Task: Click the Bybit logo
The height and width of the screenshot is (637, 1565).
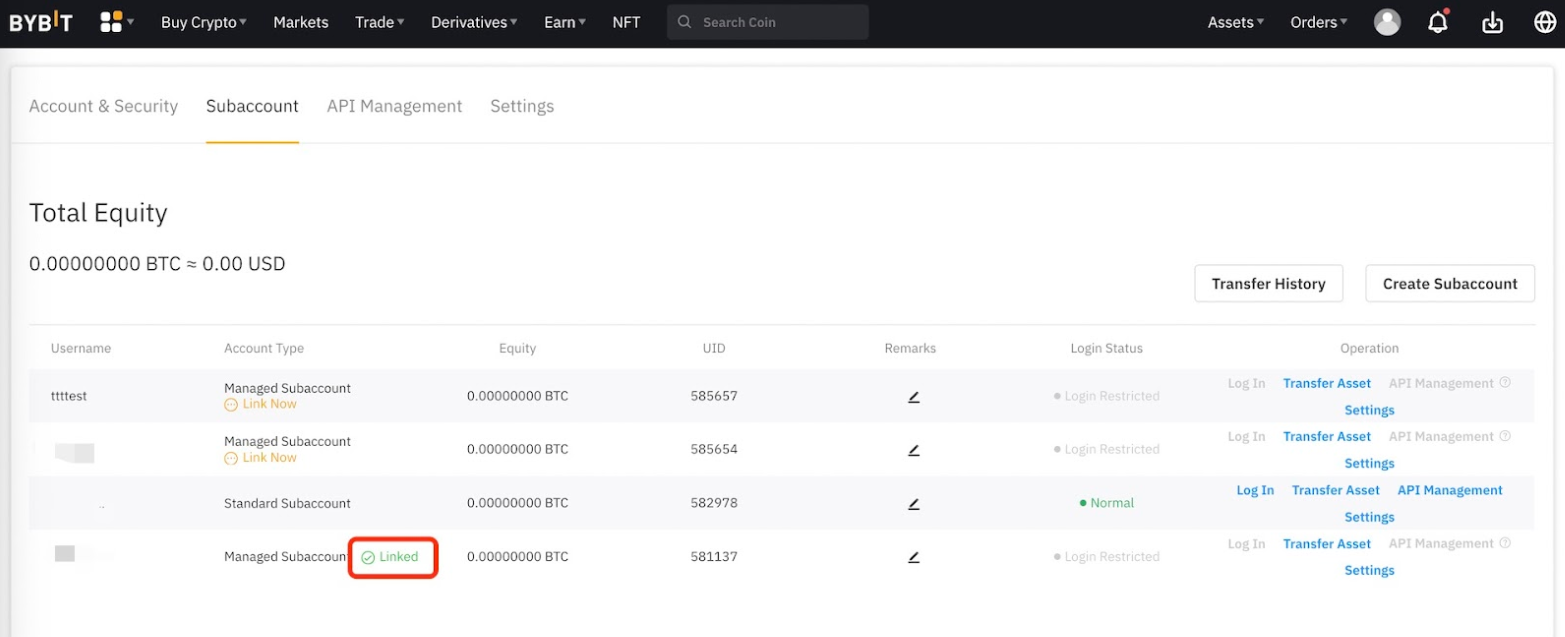Action: click(x=41, y=22)
